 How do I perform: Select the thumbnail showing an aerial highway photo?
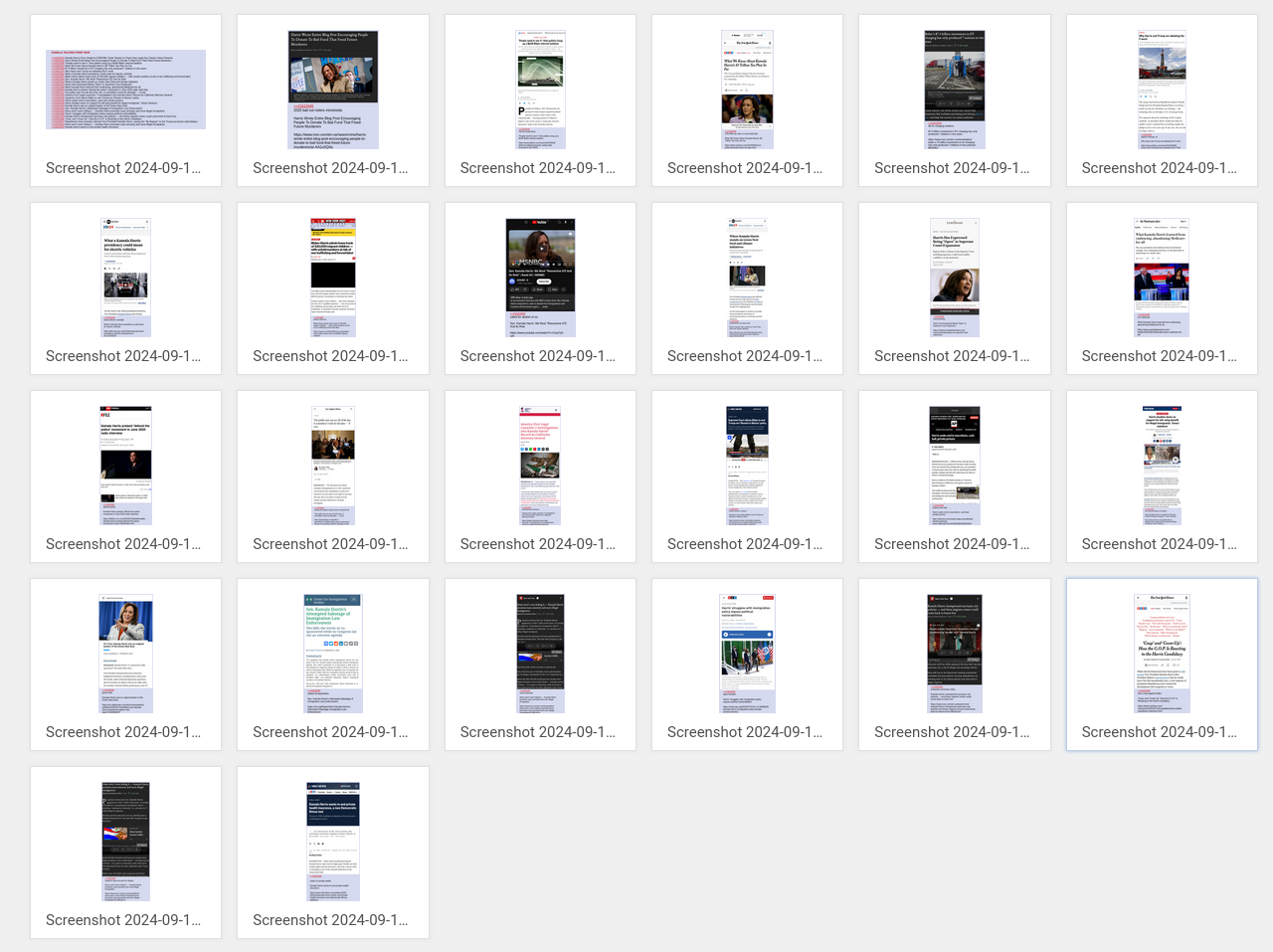tap(540, 90)
